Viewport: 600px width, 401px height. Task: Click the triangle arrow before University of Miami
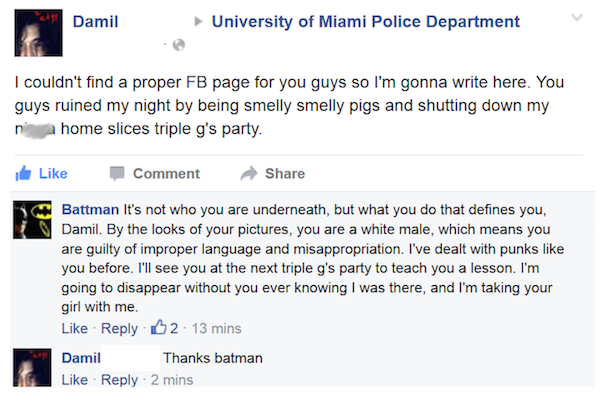(x=198, y=21)
